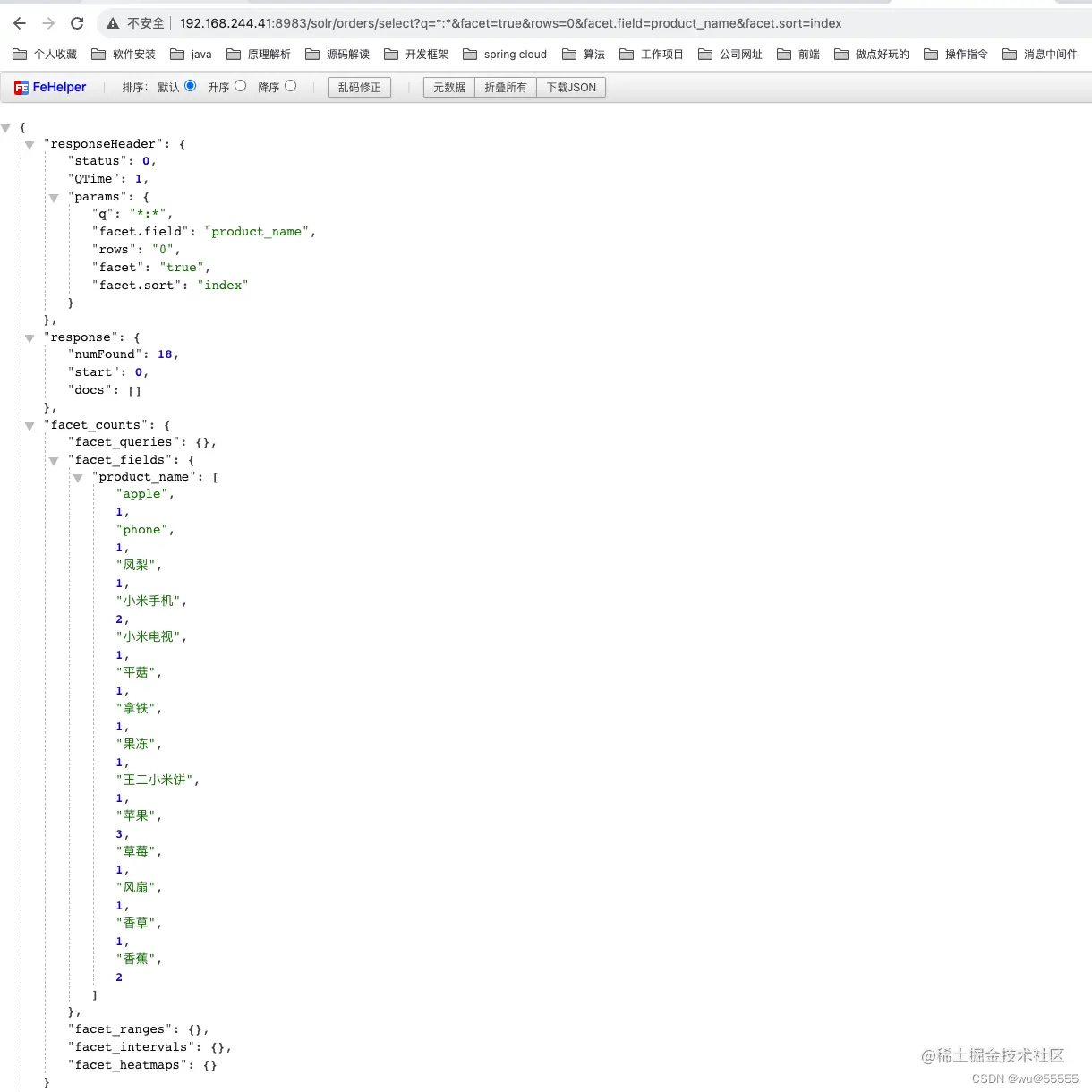The width and height of the screenshot is (1092, 1092).
Task: Click the "status" key
Action: 98,161
